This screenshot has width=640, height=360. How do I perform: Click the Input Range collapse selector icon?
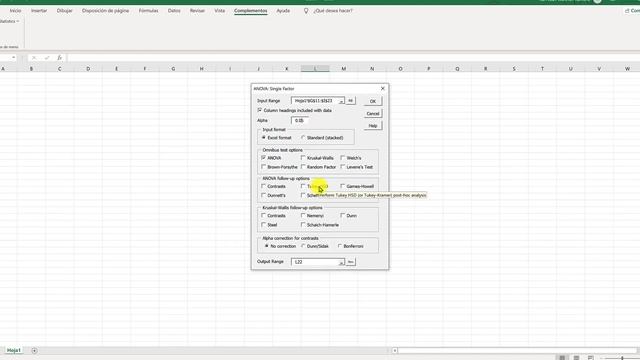point(341,101)
